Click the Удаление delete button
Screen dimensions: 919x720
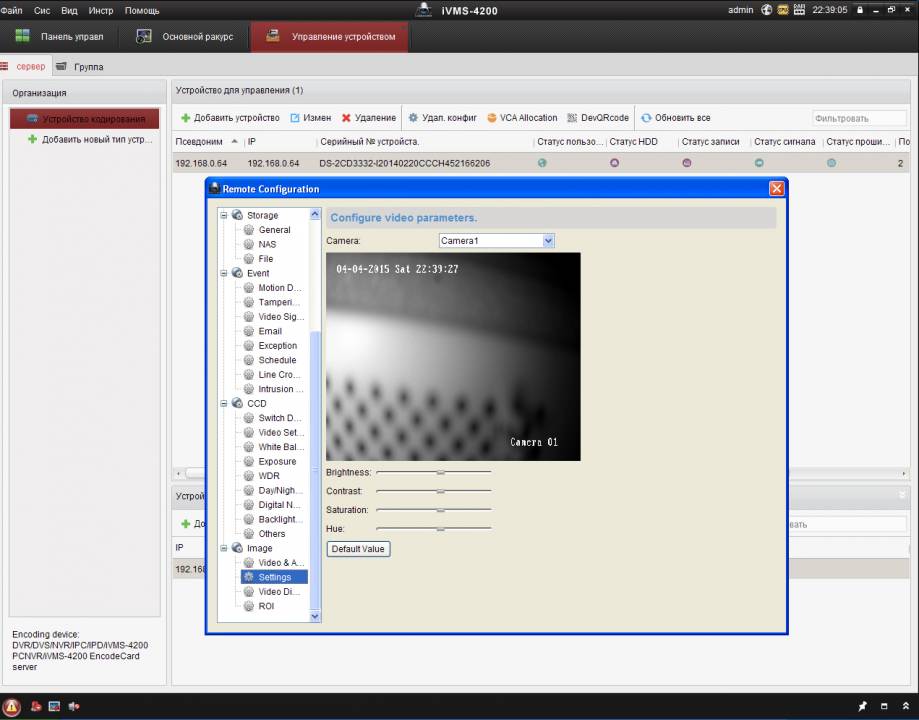tap(369, 118)
